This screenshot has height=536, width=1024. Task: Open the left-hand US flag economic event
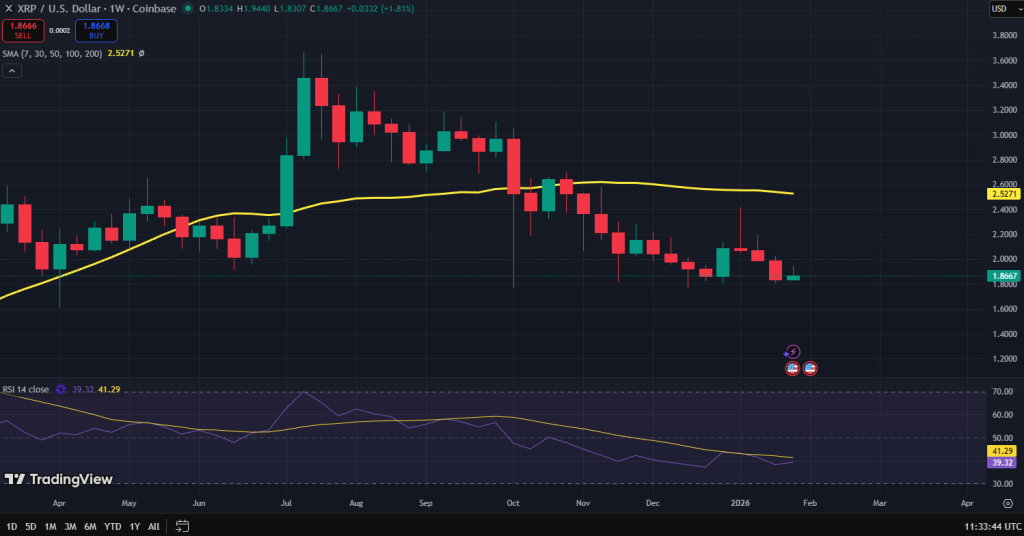792,368
